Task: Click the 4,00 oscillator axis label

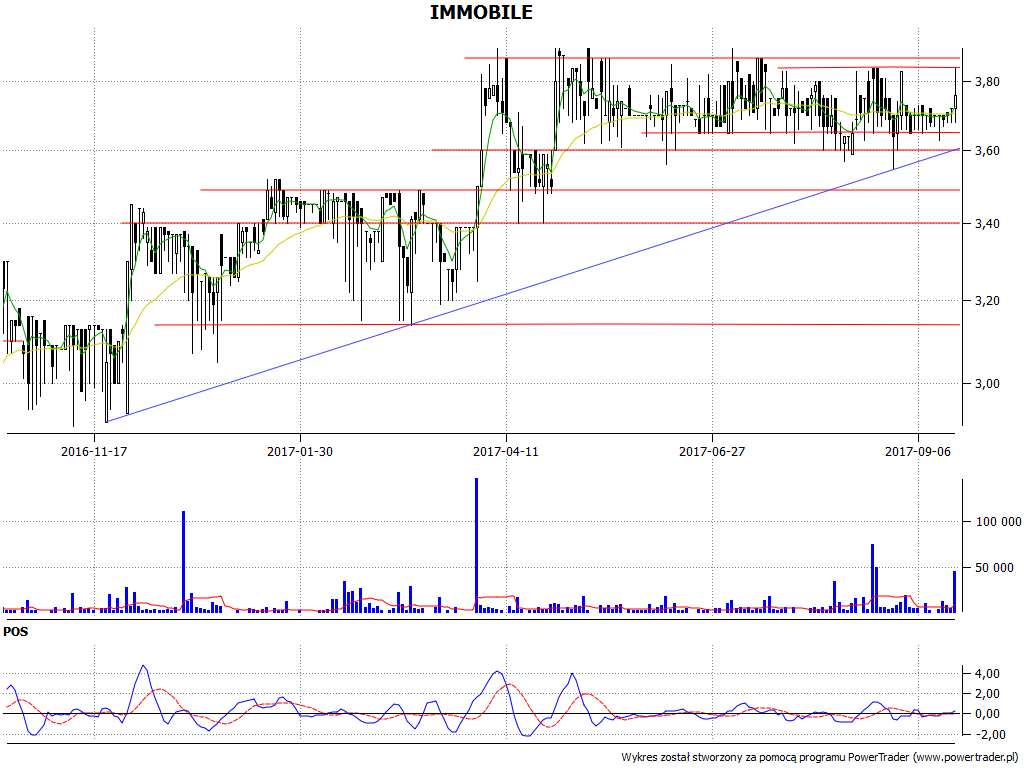Action: 987,673
